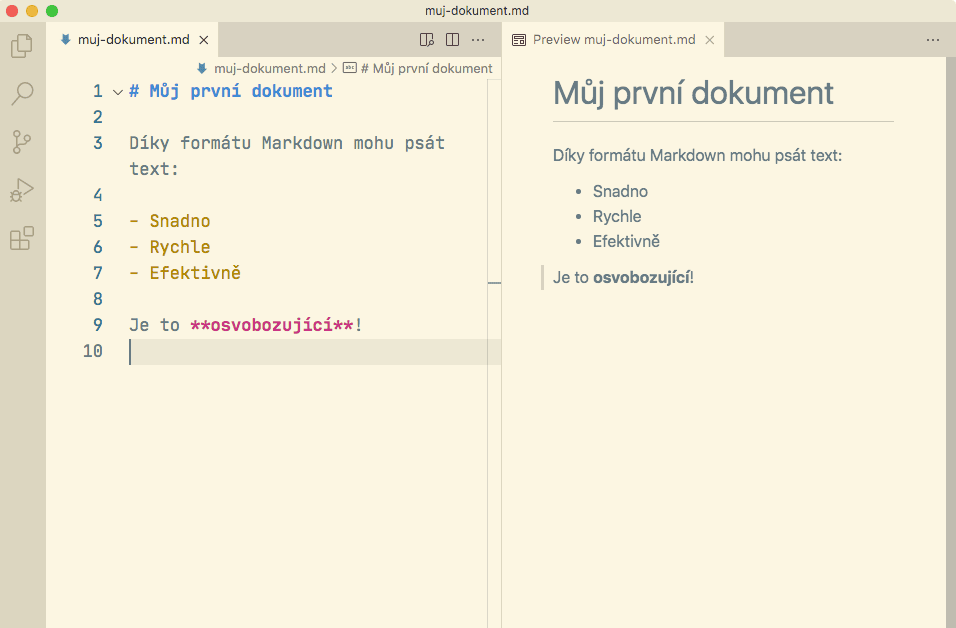Click line number 9 in the gutter

tap(98, 325)
